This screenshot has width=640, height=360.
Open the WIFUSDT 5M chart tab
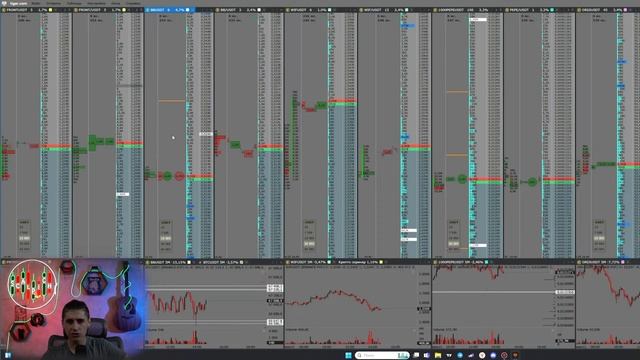[x=309, y=262]
